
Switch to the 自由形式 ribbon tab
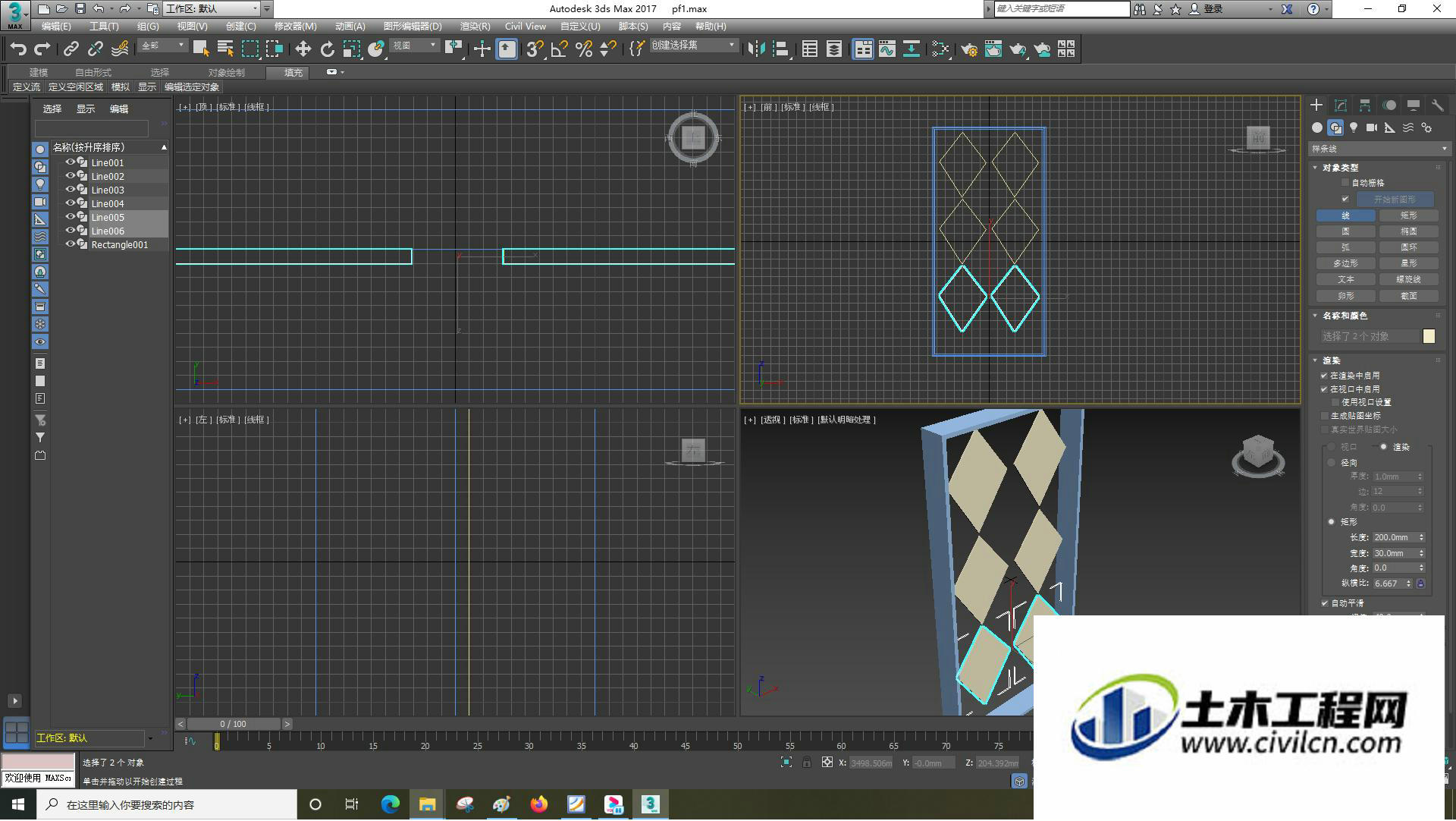click(93, 73)
